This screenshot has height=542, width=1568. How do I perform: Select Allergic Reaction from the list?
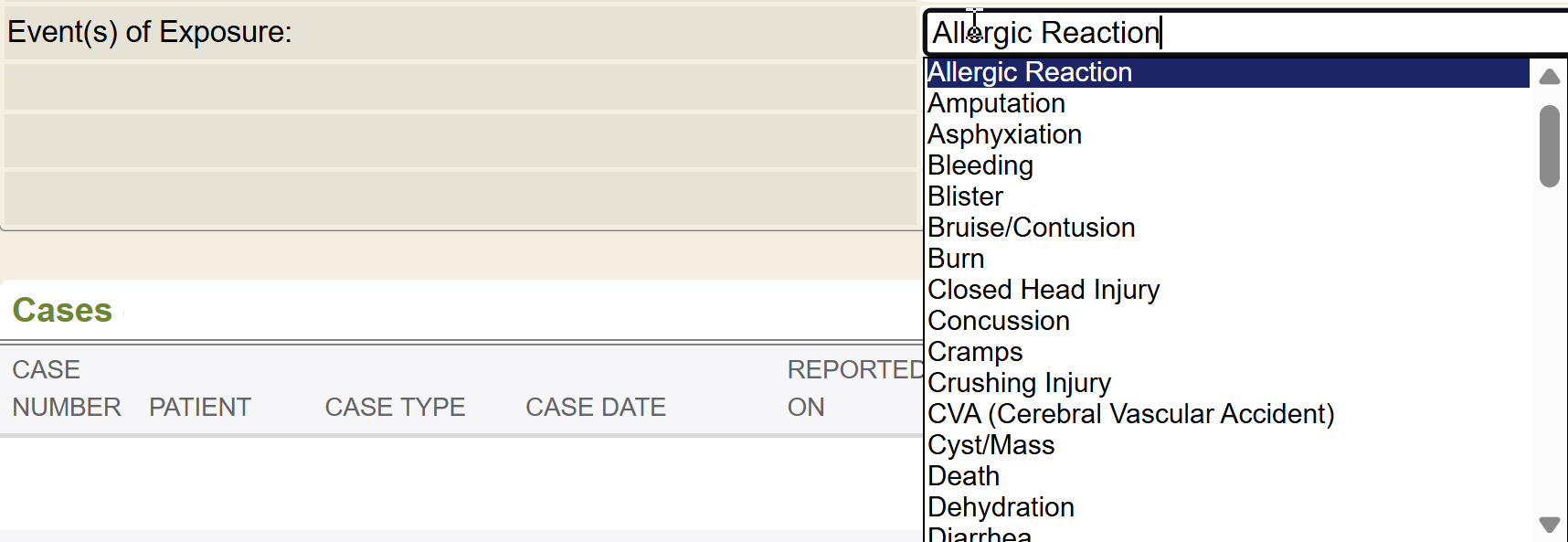tap(1030, 72)
